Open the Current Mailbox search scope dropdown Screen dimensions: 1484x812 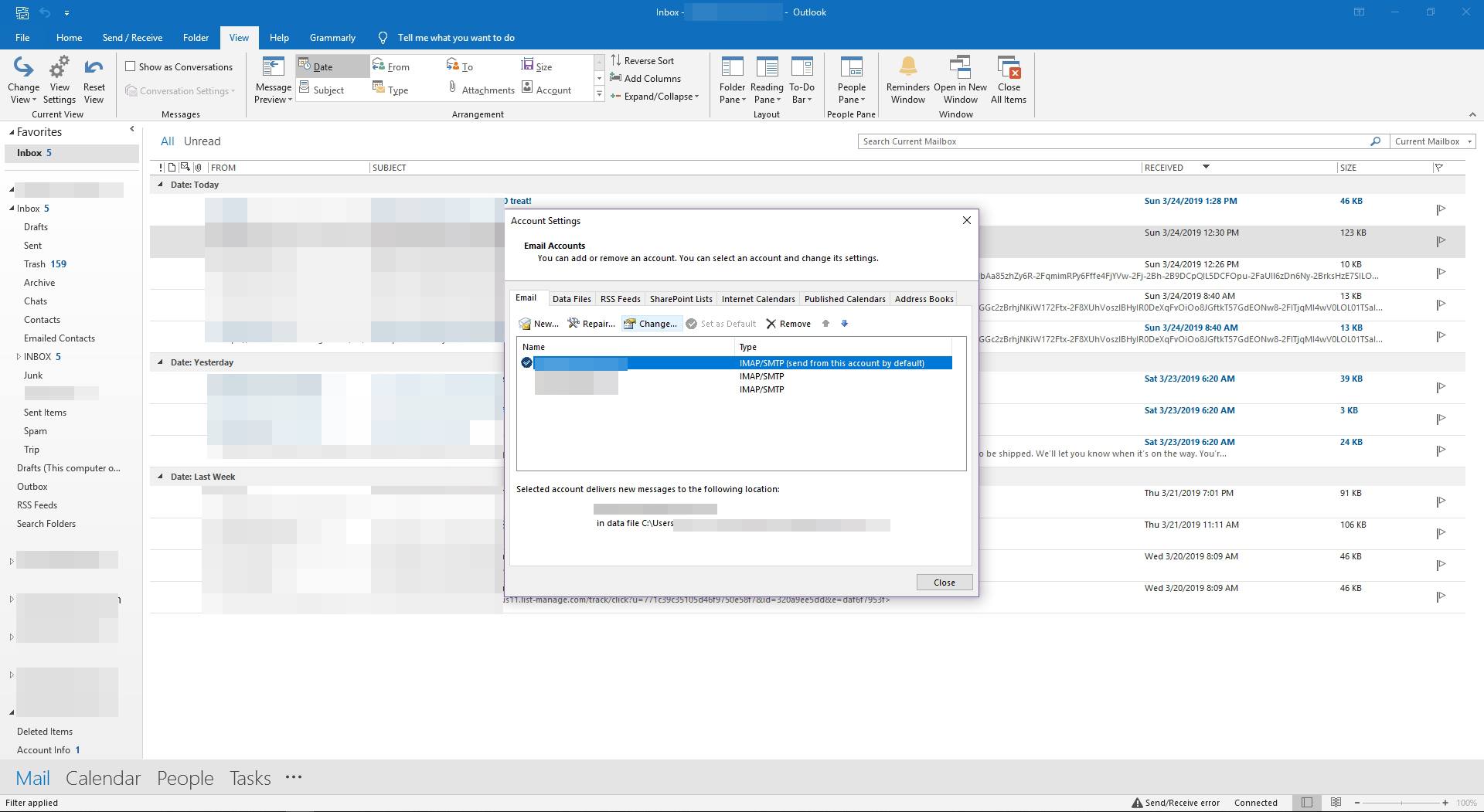coord(1432,141)
